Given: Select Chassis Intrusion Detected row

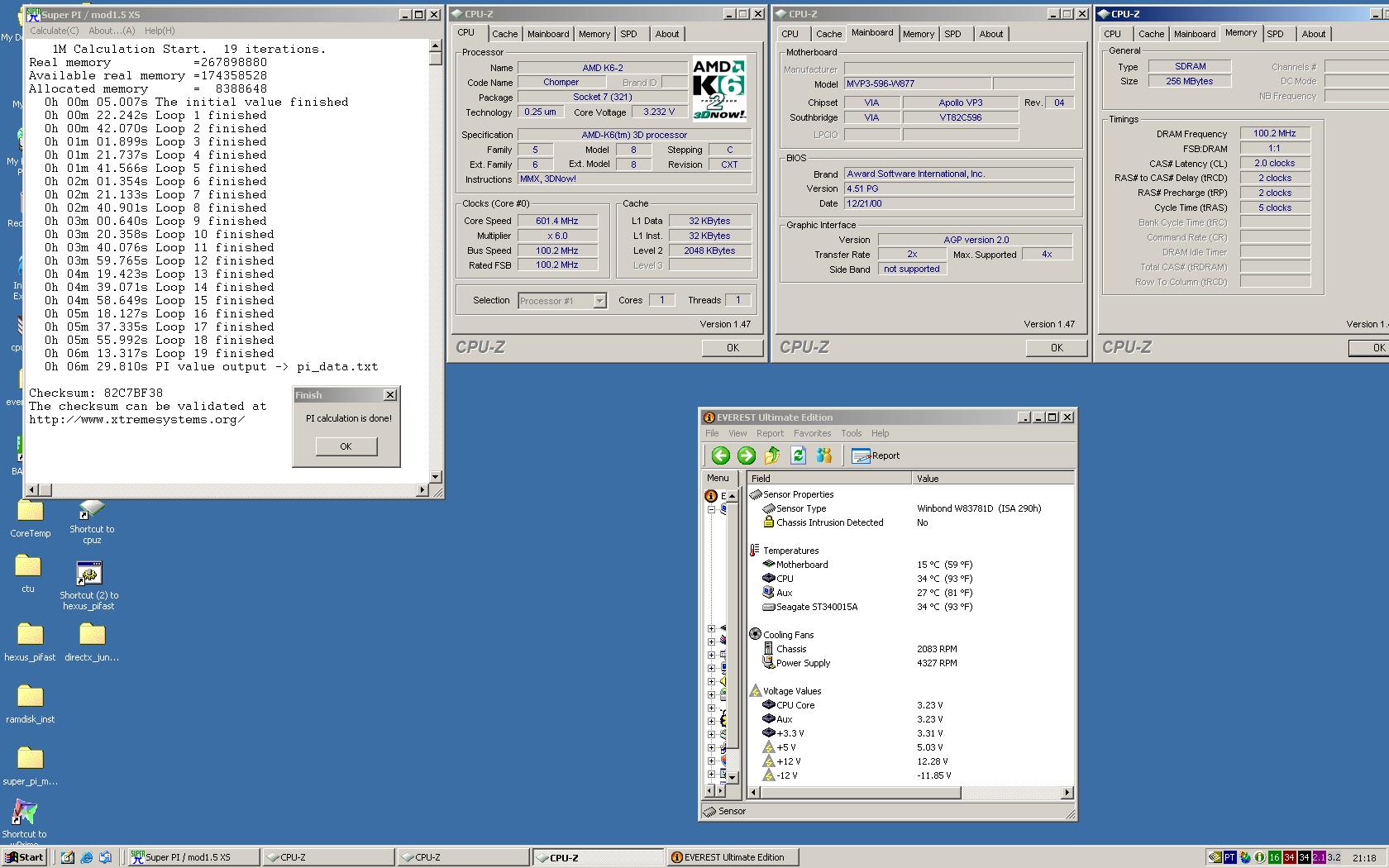Looking at the screenshot, I should (910, 522).
